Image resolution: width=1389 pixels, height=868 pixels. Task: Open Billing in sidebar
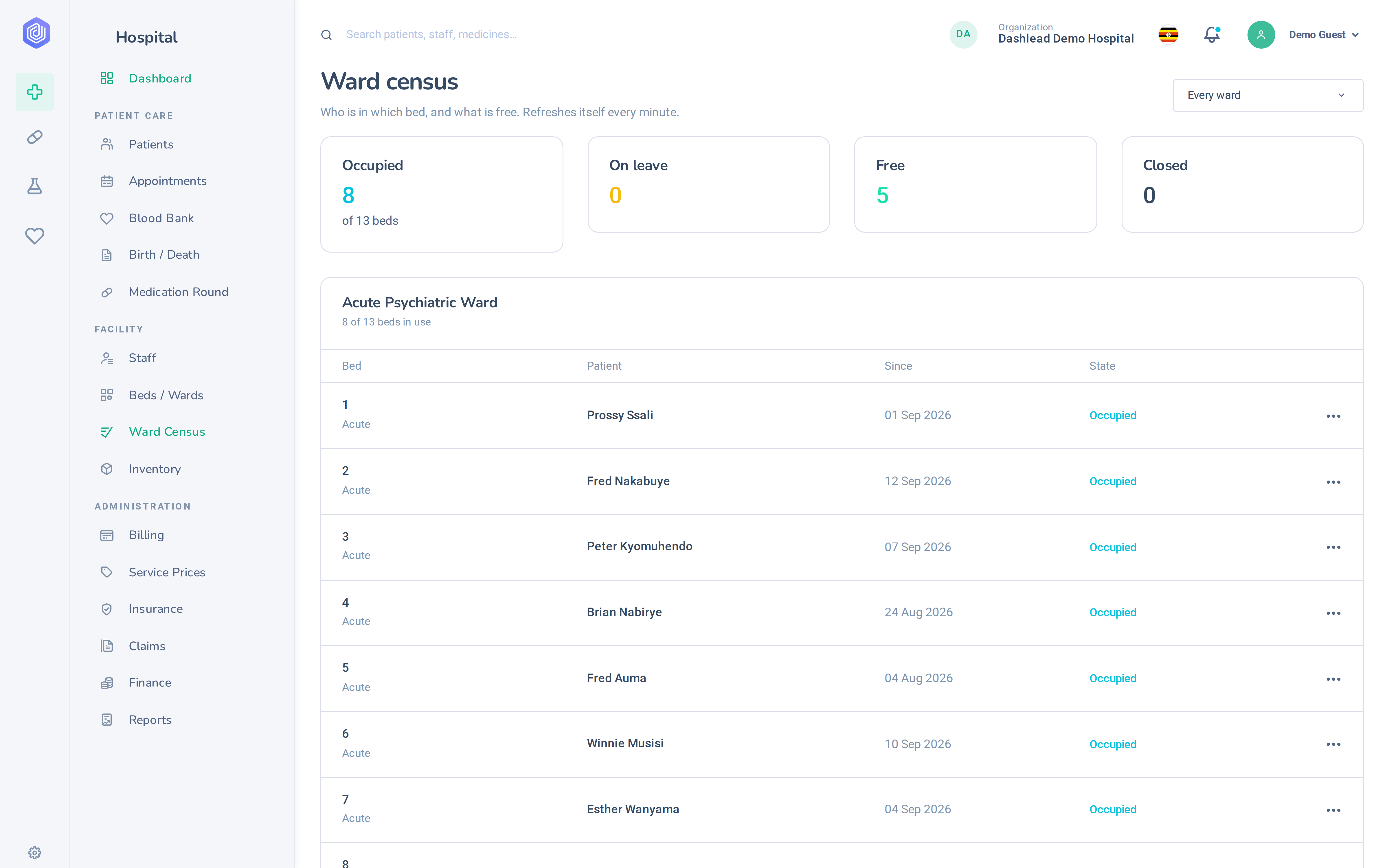[146, 535]
